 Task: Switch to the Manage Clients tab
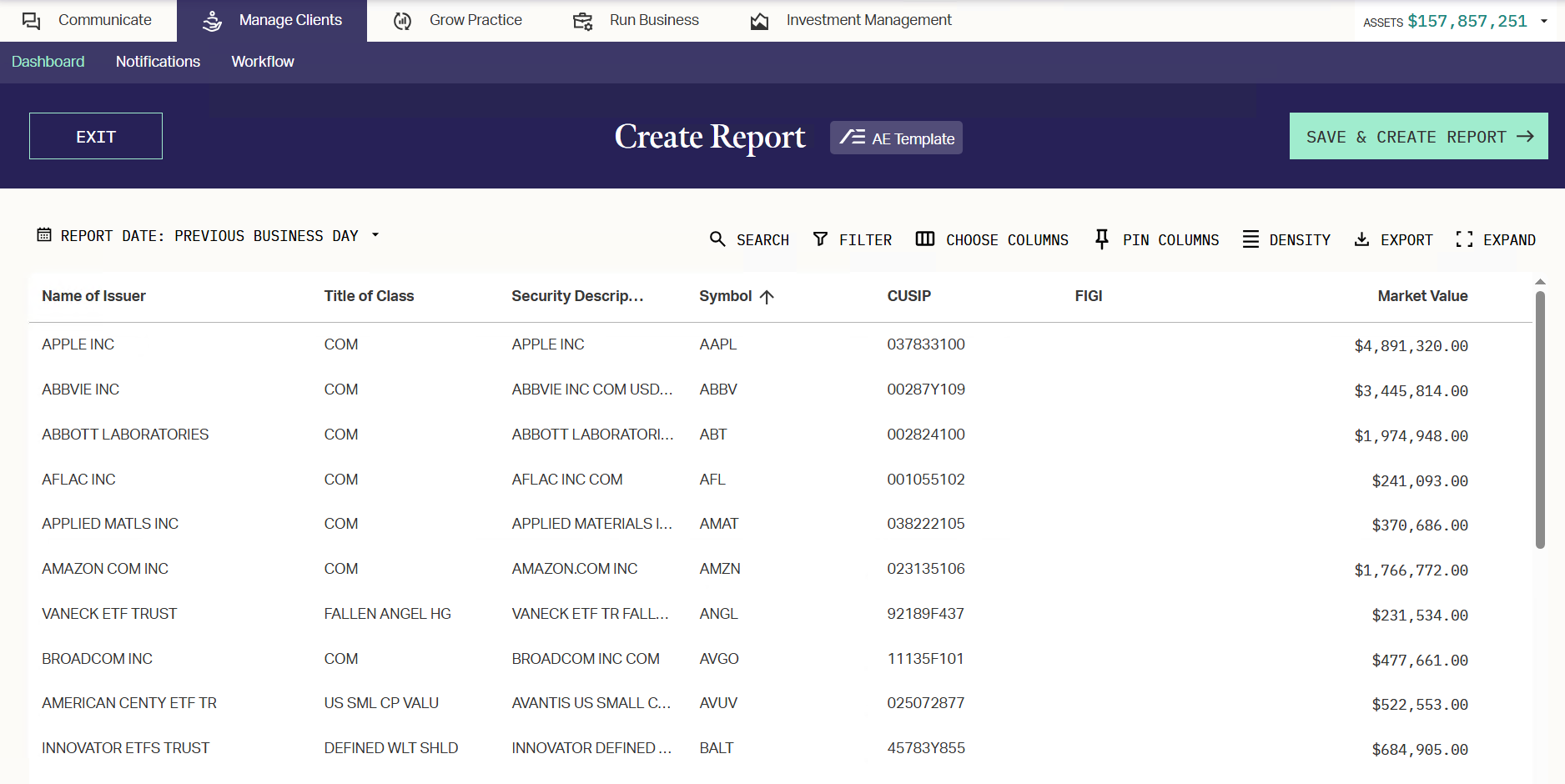pyautogui.click(x=272, y=21)
